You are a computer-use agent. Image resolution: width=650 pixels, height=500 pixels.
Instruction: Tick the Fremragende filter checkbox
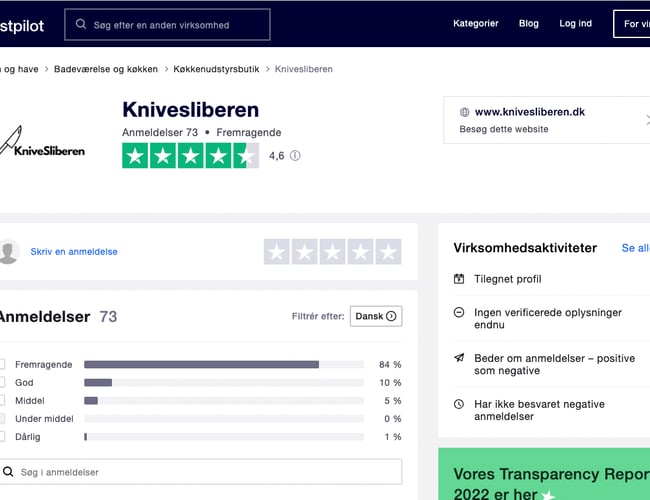coord(2,364)
